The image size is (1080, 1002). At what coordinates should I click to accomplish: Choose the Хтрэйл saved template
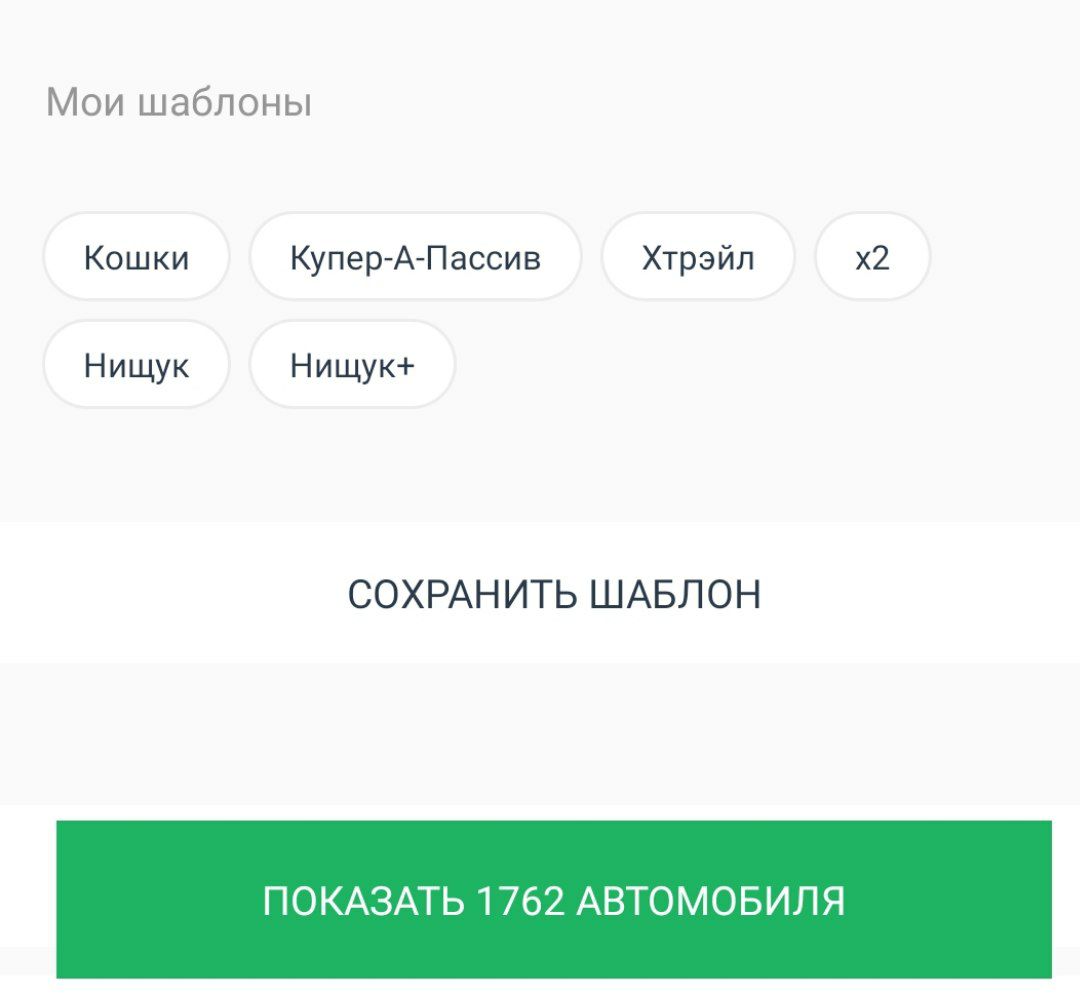pos(698,257)
